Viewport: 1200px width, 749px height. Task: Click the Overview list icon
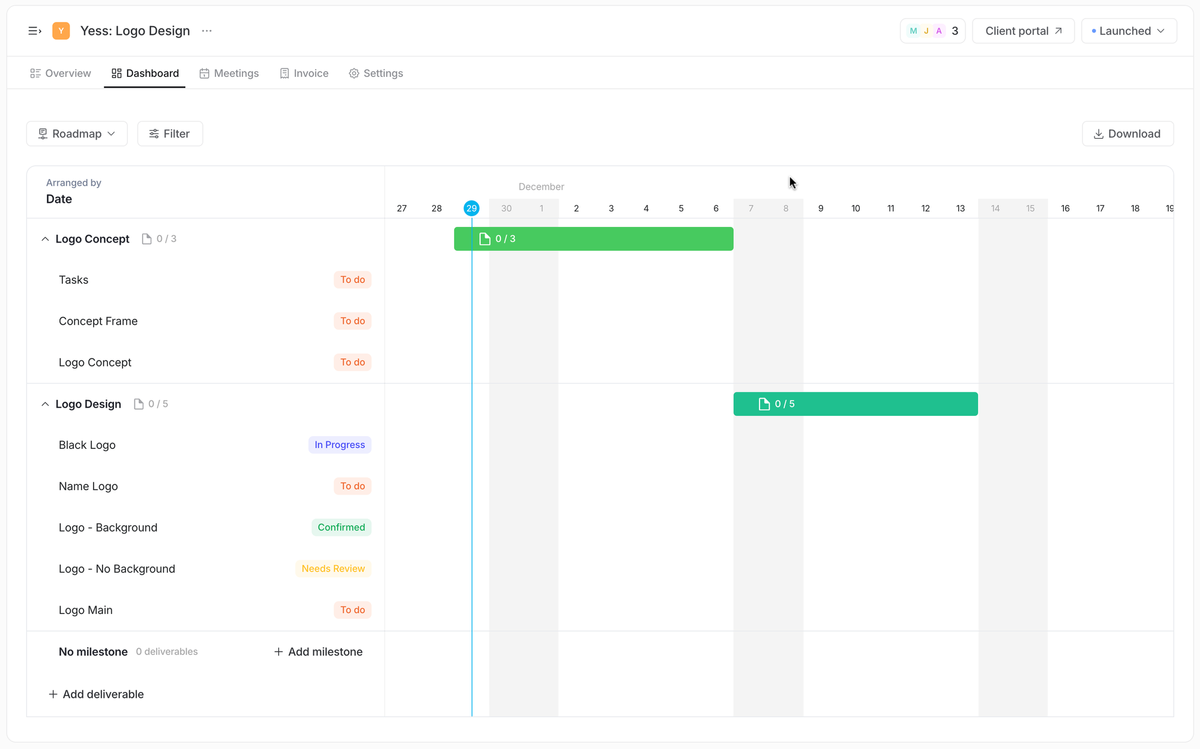coord(37,72)
